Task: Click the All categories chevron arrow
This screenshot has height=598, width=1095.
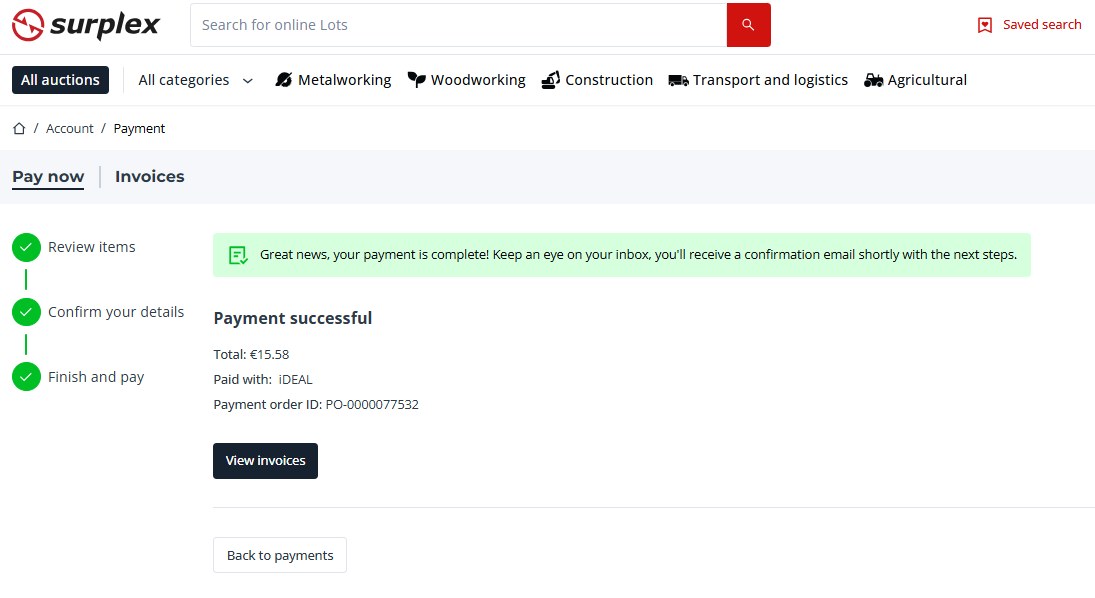Action: (248, 81)
